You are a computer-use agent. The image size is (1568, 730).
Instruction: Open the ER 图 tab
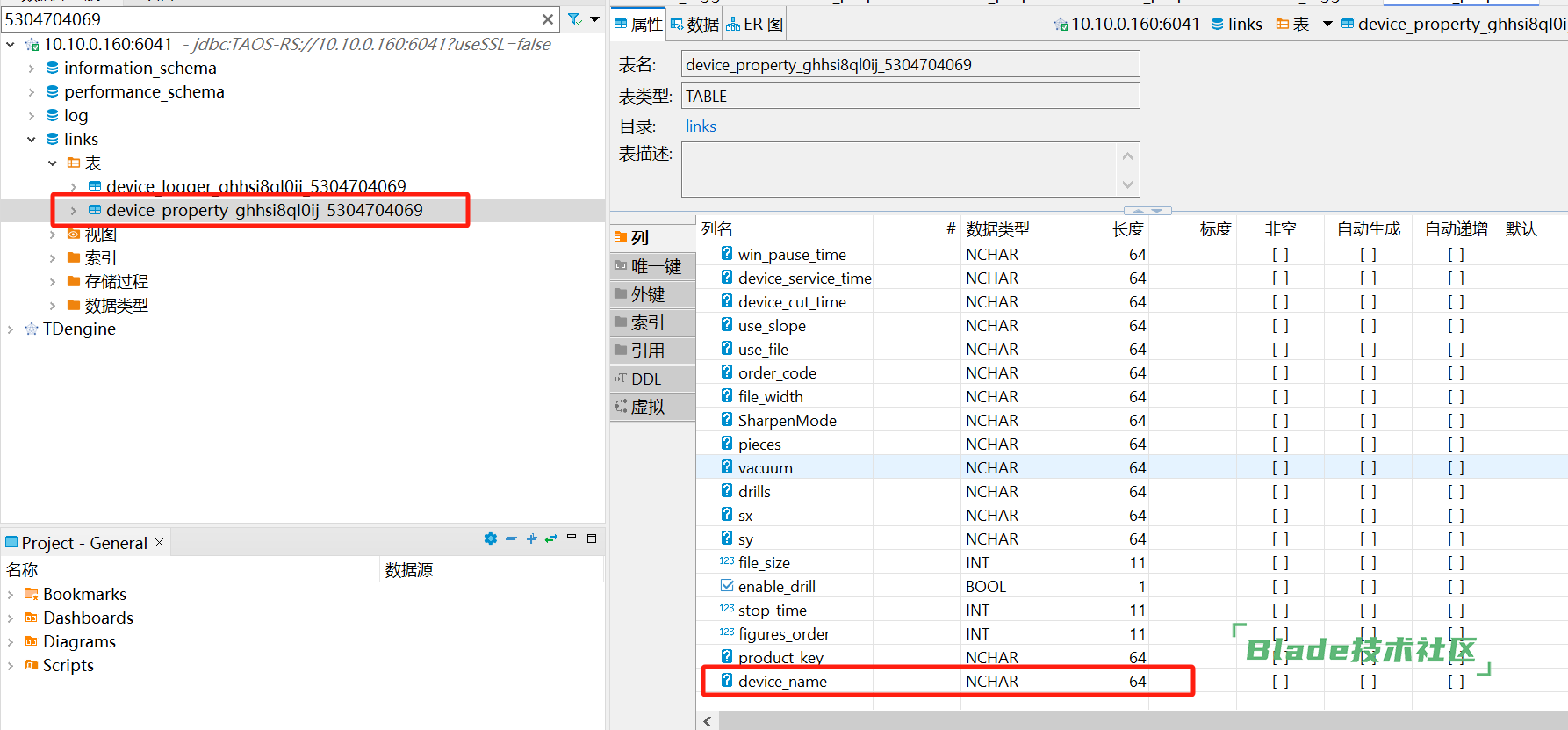(755, 25)
